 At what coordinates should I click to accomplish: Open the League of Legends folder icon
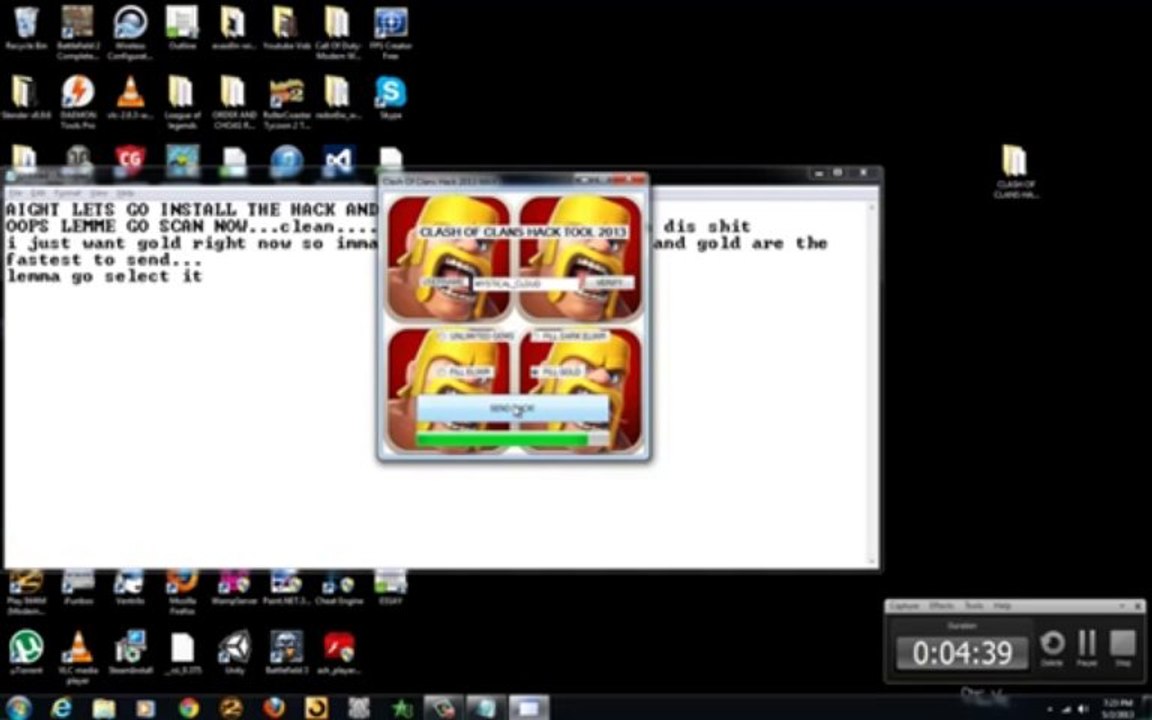(x=181, y=101)
